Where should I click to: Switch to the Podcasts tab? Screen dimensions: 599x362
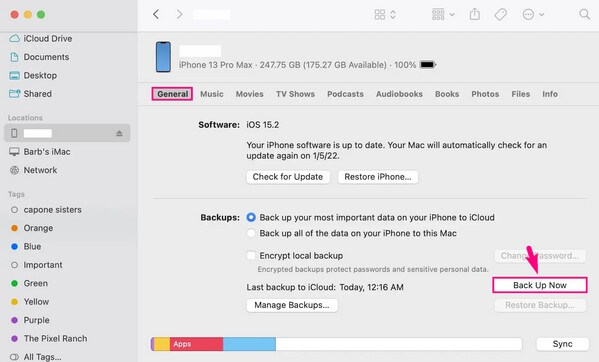coord(345,94)
